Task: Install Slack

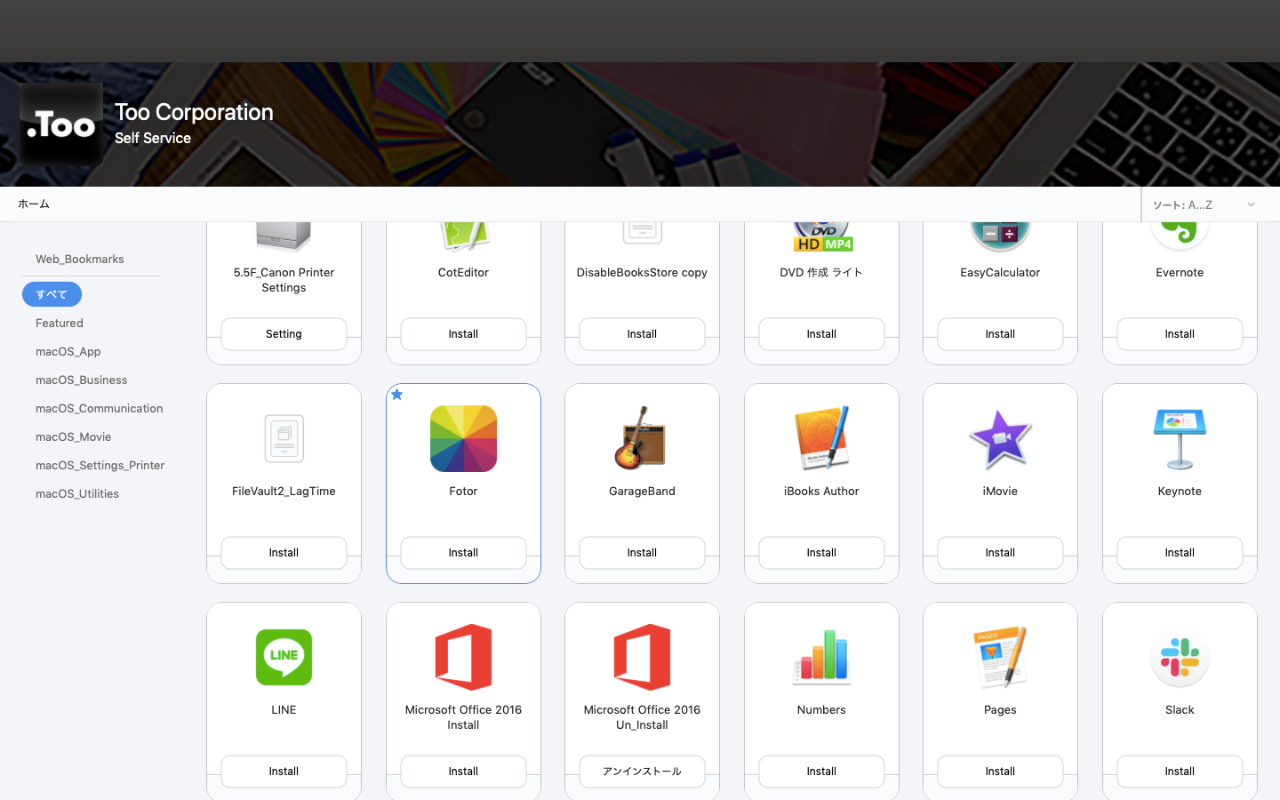Action: click(x=1179, y=771)
